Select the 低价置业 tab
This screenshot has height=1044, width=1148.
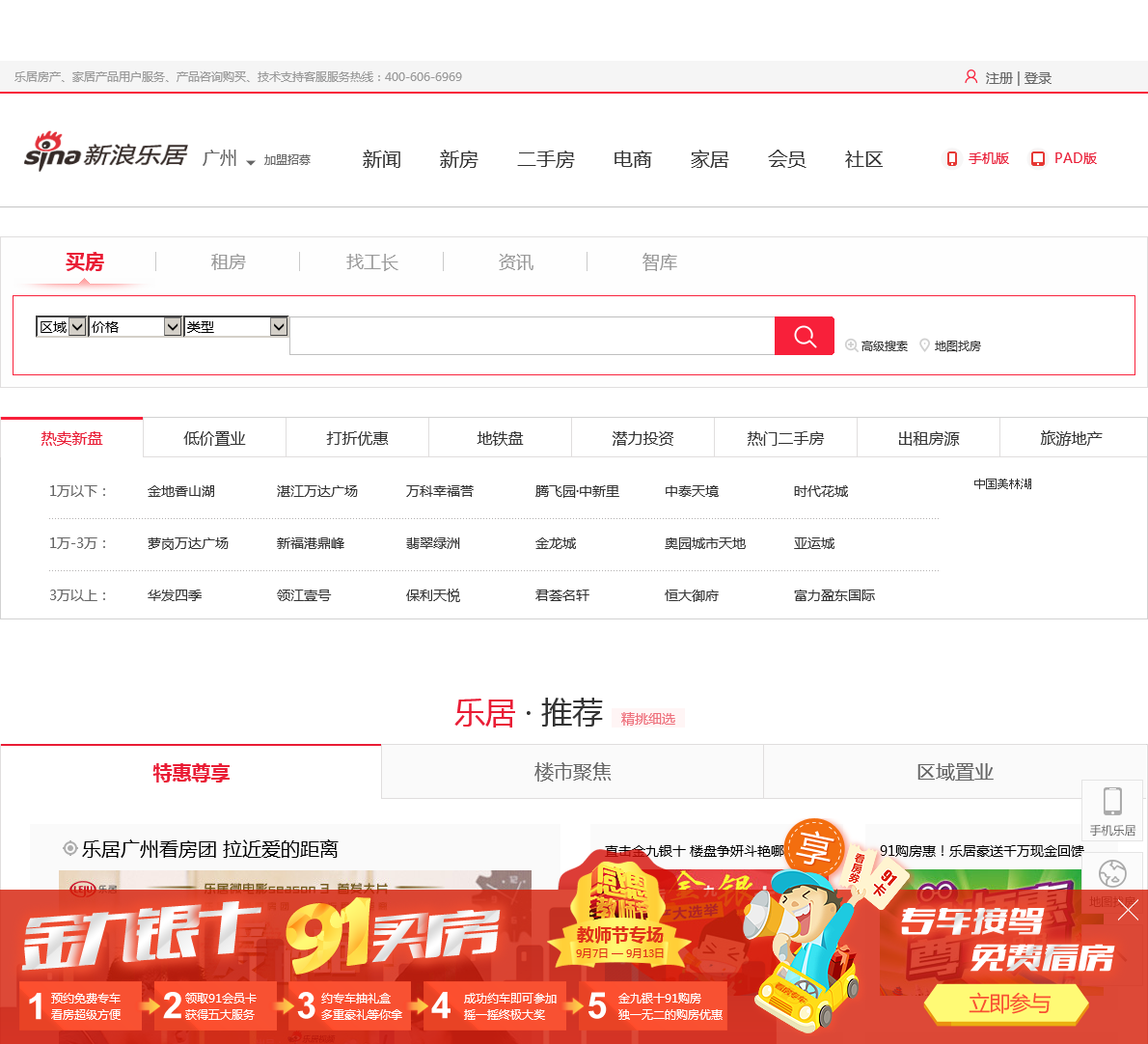pos(214,438)
